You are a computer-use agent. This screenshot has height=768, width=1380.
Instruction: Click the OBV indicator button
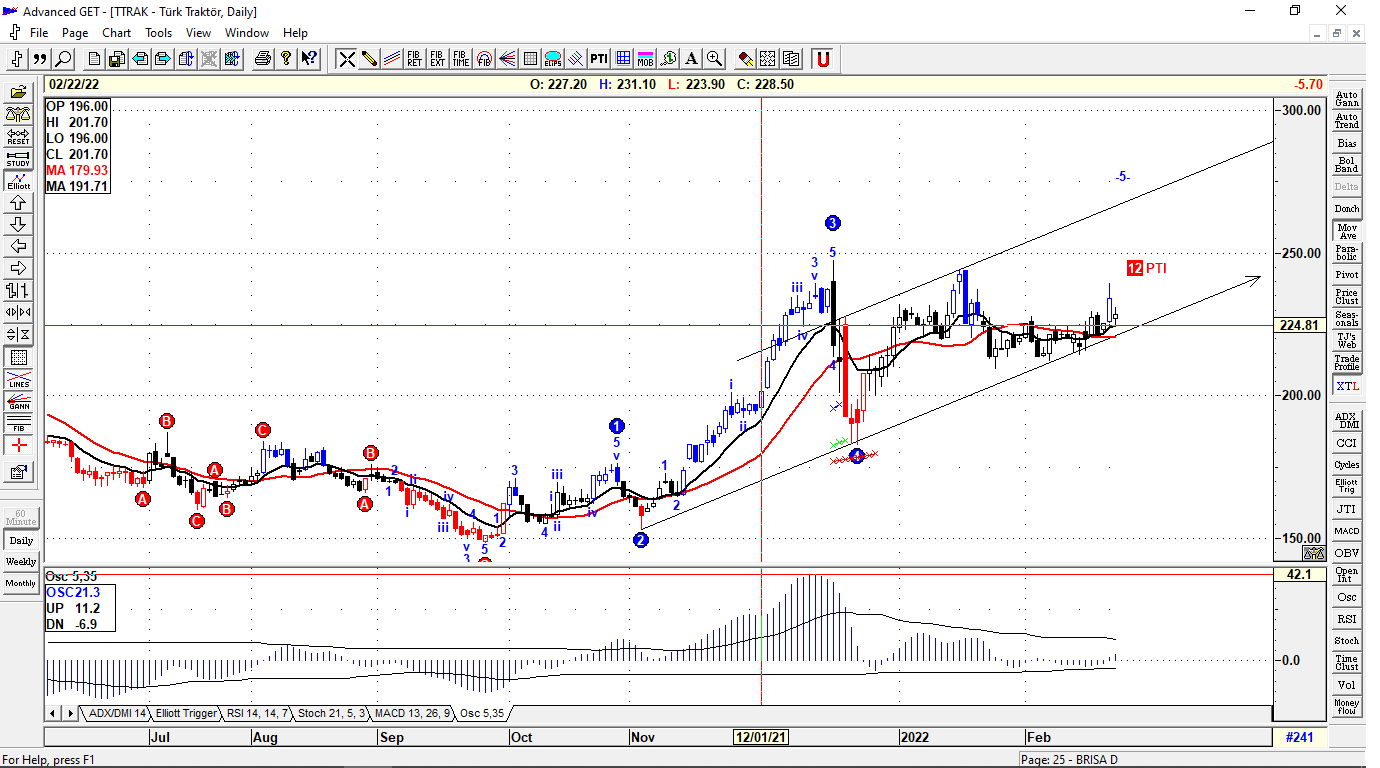[x=1347, y=553]
